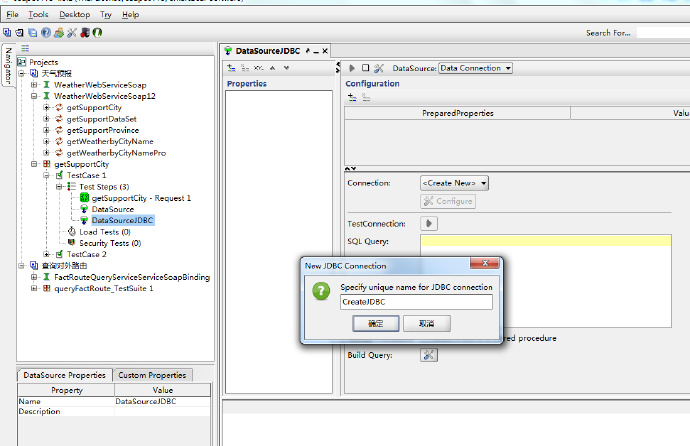
Task: Toggle the proxy server toolbar icon
Action: click(x=85, y=33)
